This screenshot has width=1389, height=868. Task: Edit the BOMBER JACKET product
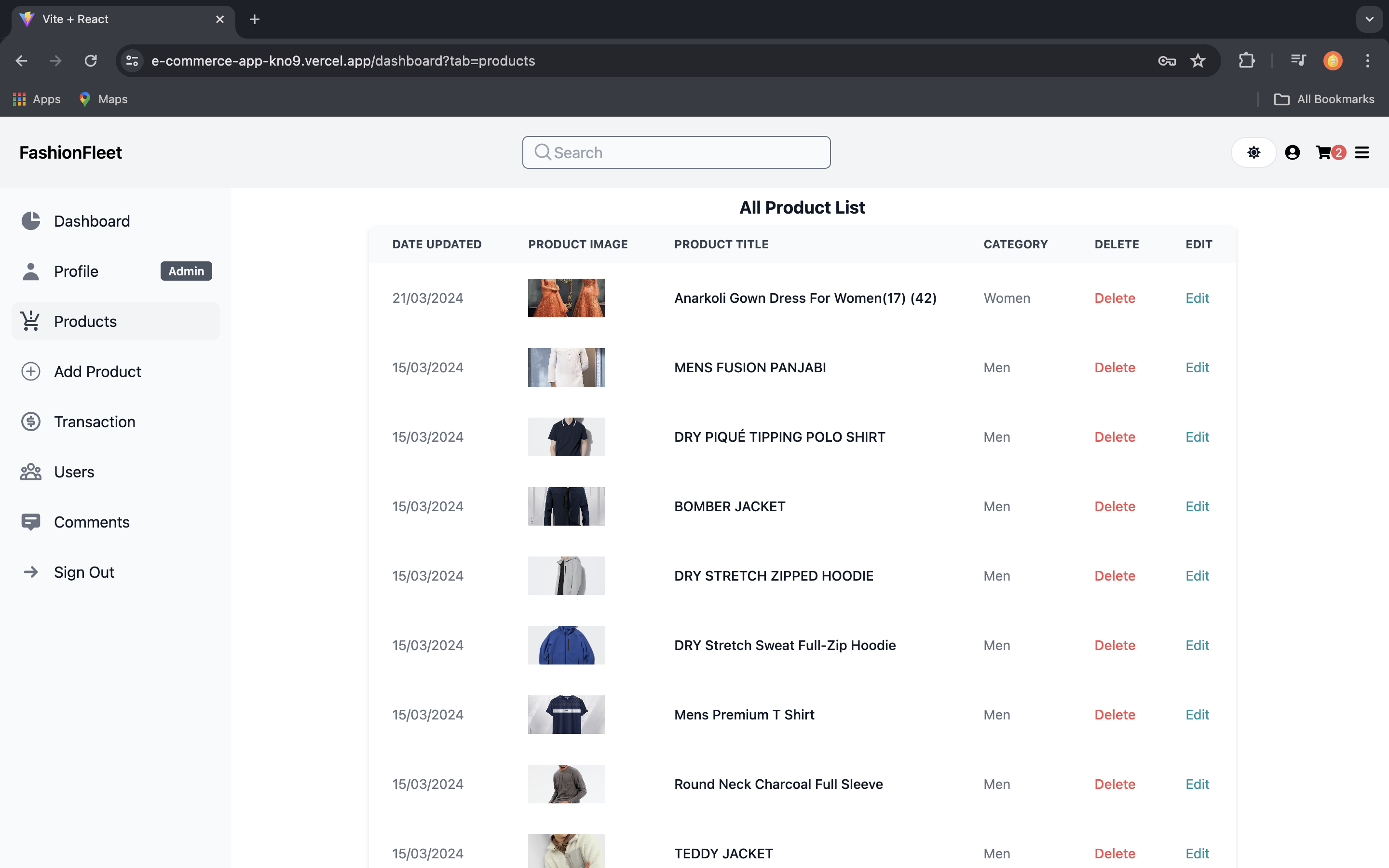(x=1198, y=506)
